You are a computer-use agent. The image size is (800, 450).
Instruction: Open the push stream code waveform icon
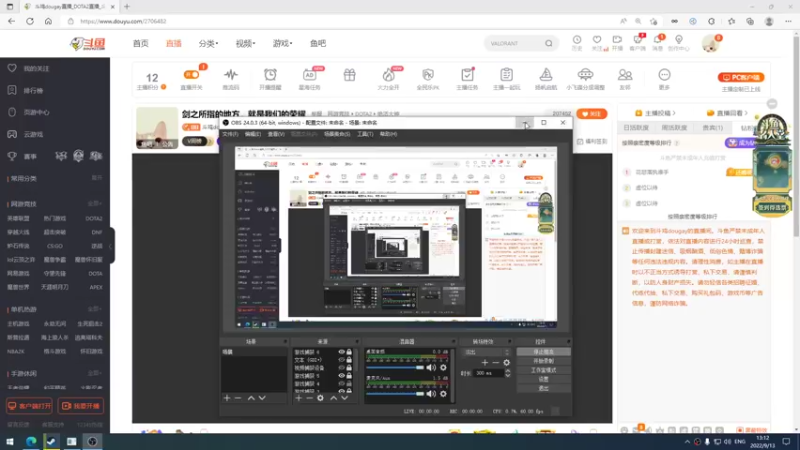(x=231, y=75)
